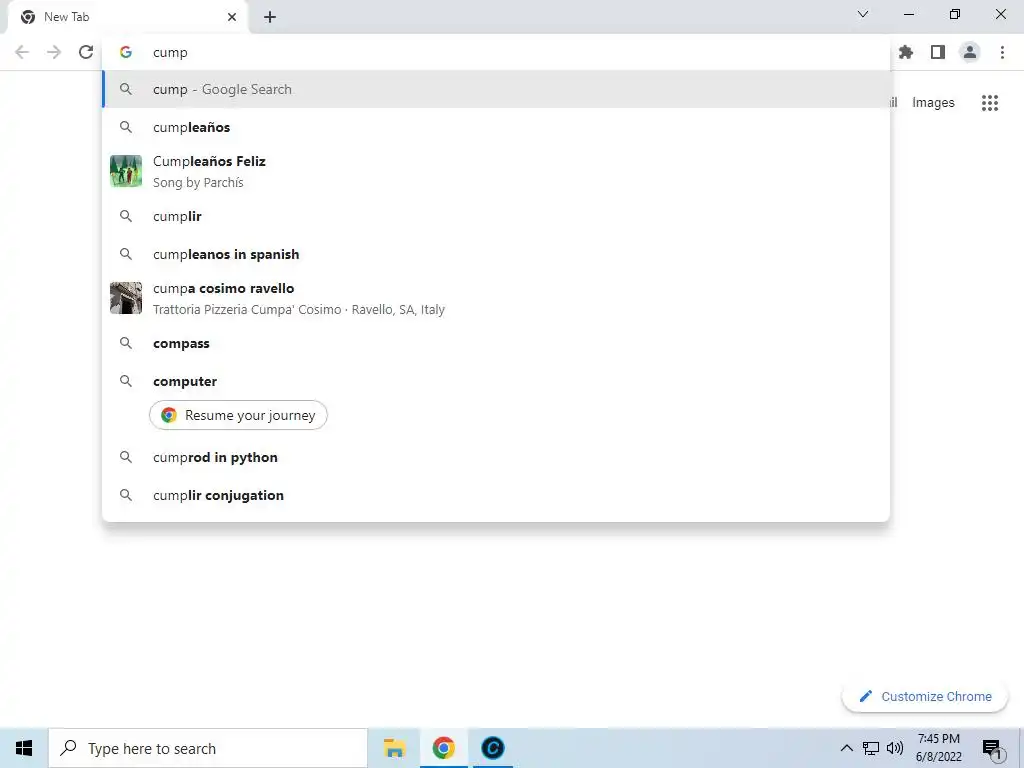This screenshot has height=768, width=1024.
Task: Click the Cumpa Cosimo restaurant thumbnail
Action: [126, 298]
